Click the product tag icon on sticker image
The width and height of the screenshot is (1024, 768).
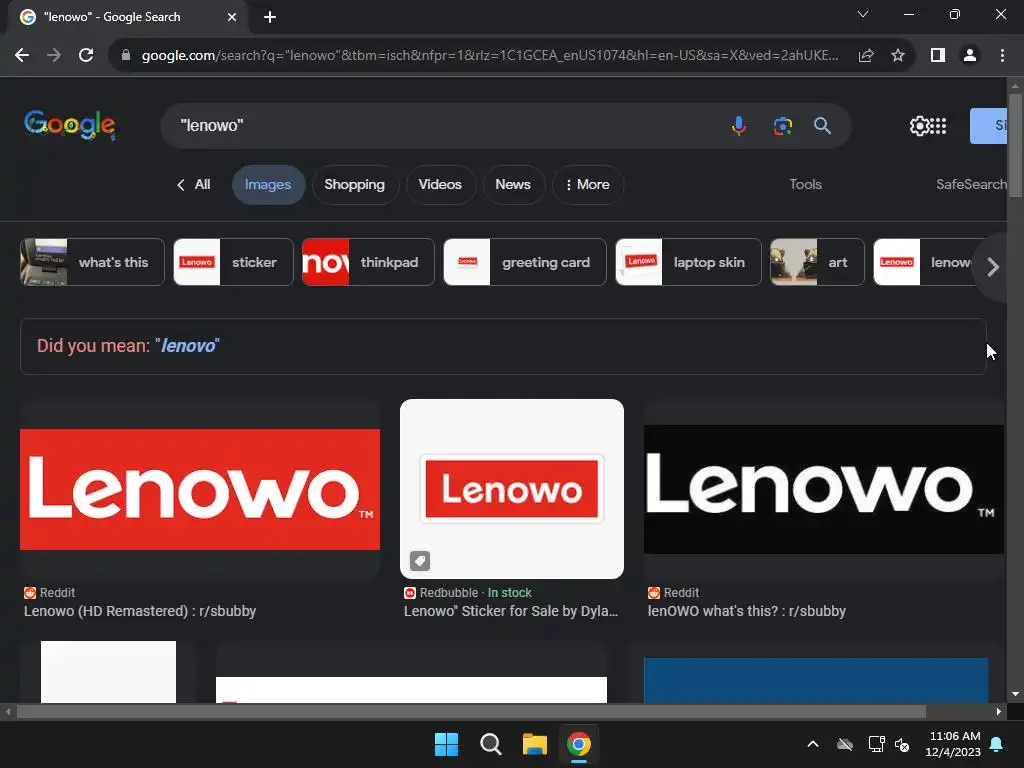420,560
